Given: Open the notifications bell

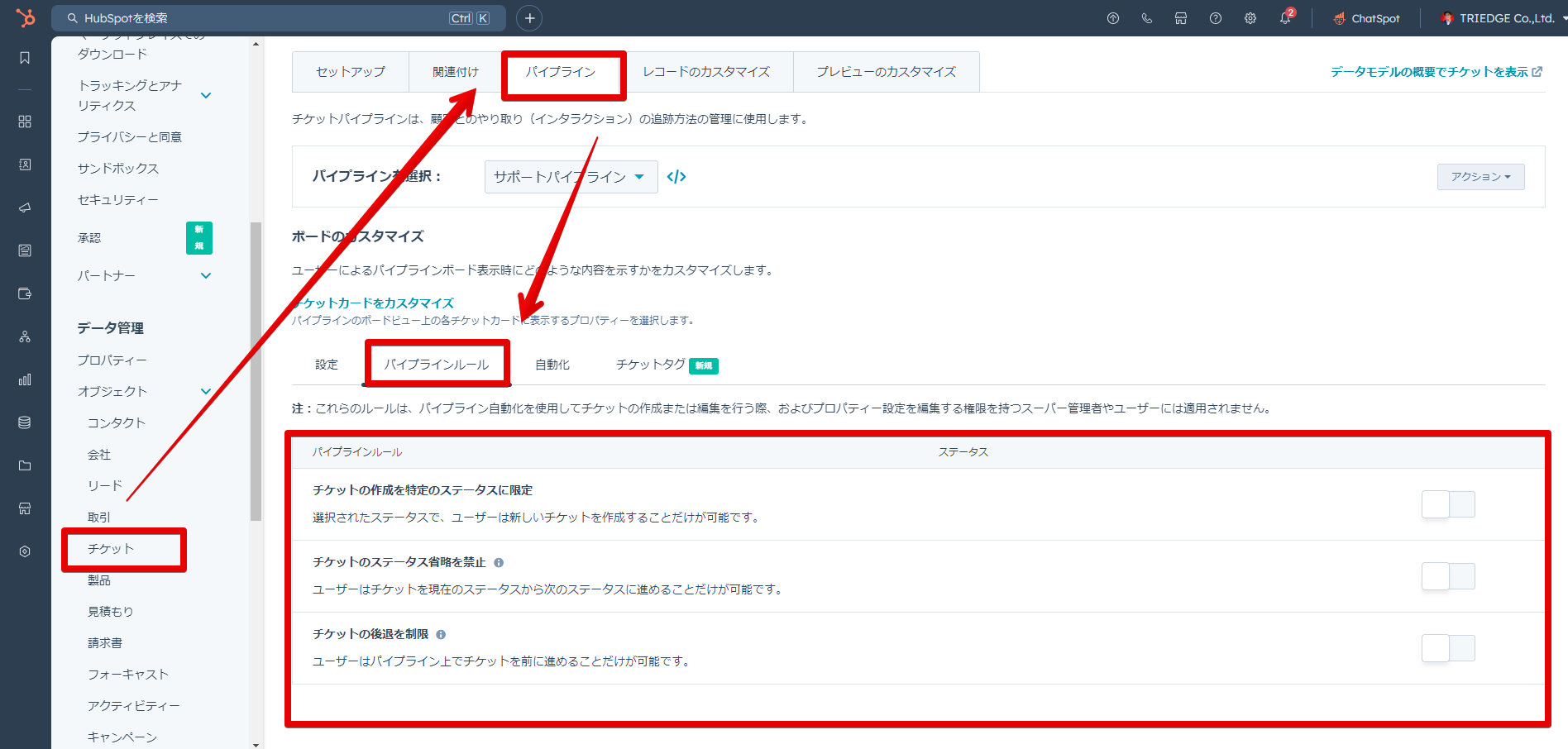Looking at the screenshot, I should click(x=1285, y=18).
